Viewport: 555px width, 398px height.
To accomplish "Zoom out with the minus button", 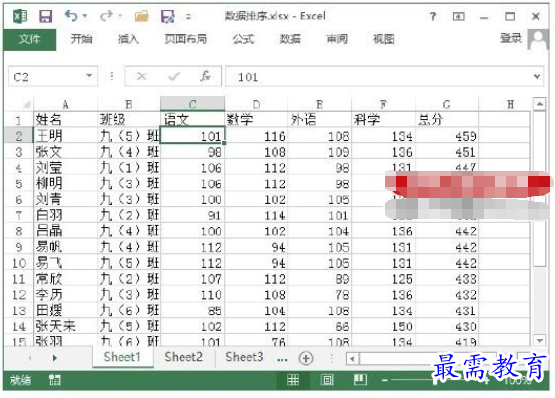I will click(x=384, y=380).
